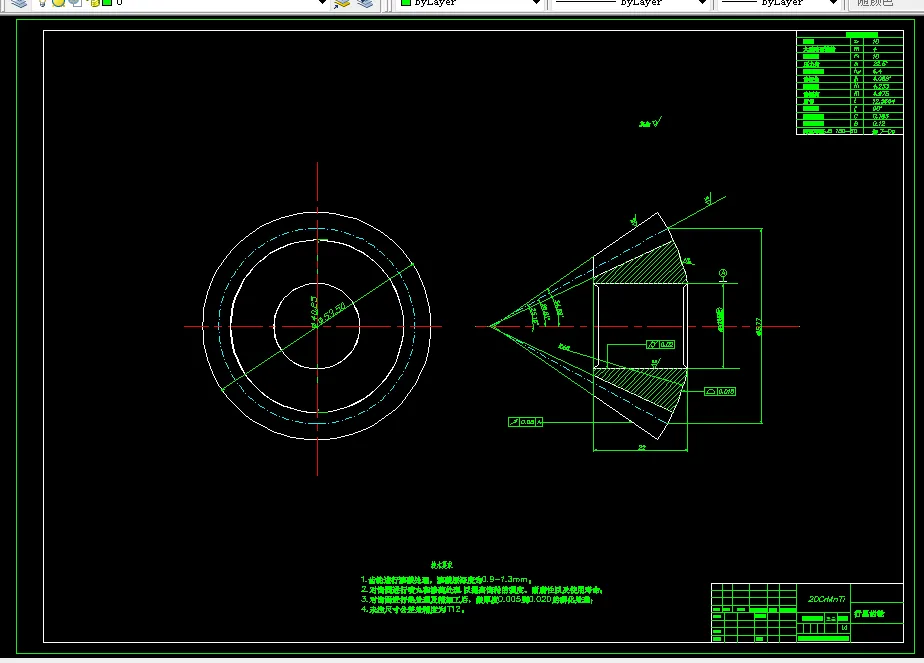This screenshot has height=663, width=924.
Task: Select the 20CrMnTi material text in title block
Action: coord(826,599)
